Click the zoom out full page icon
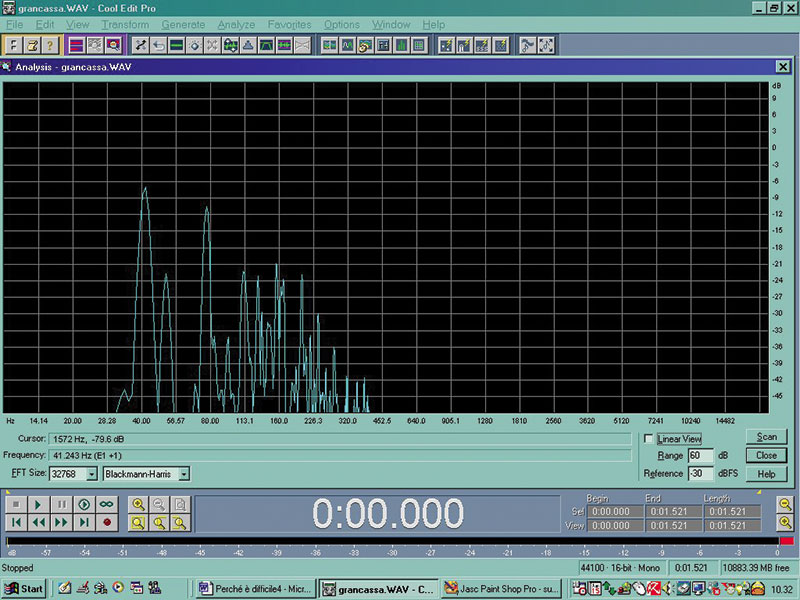 (x=180, y=505)
